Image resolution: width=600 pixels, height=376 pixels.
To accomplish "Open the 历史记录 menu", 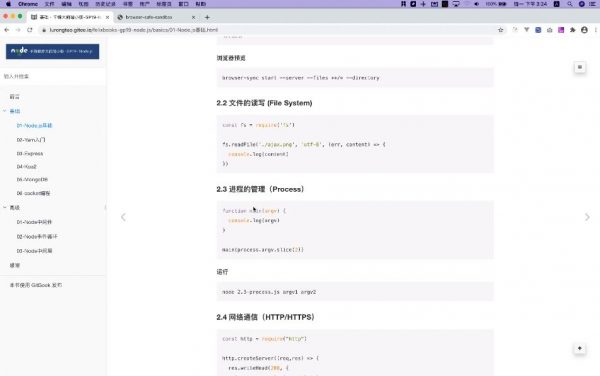I will point(105,4).
